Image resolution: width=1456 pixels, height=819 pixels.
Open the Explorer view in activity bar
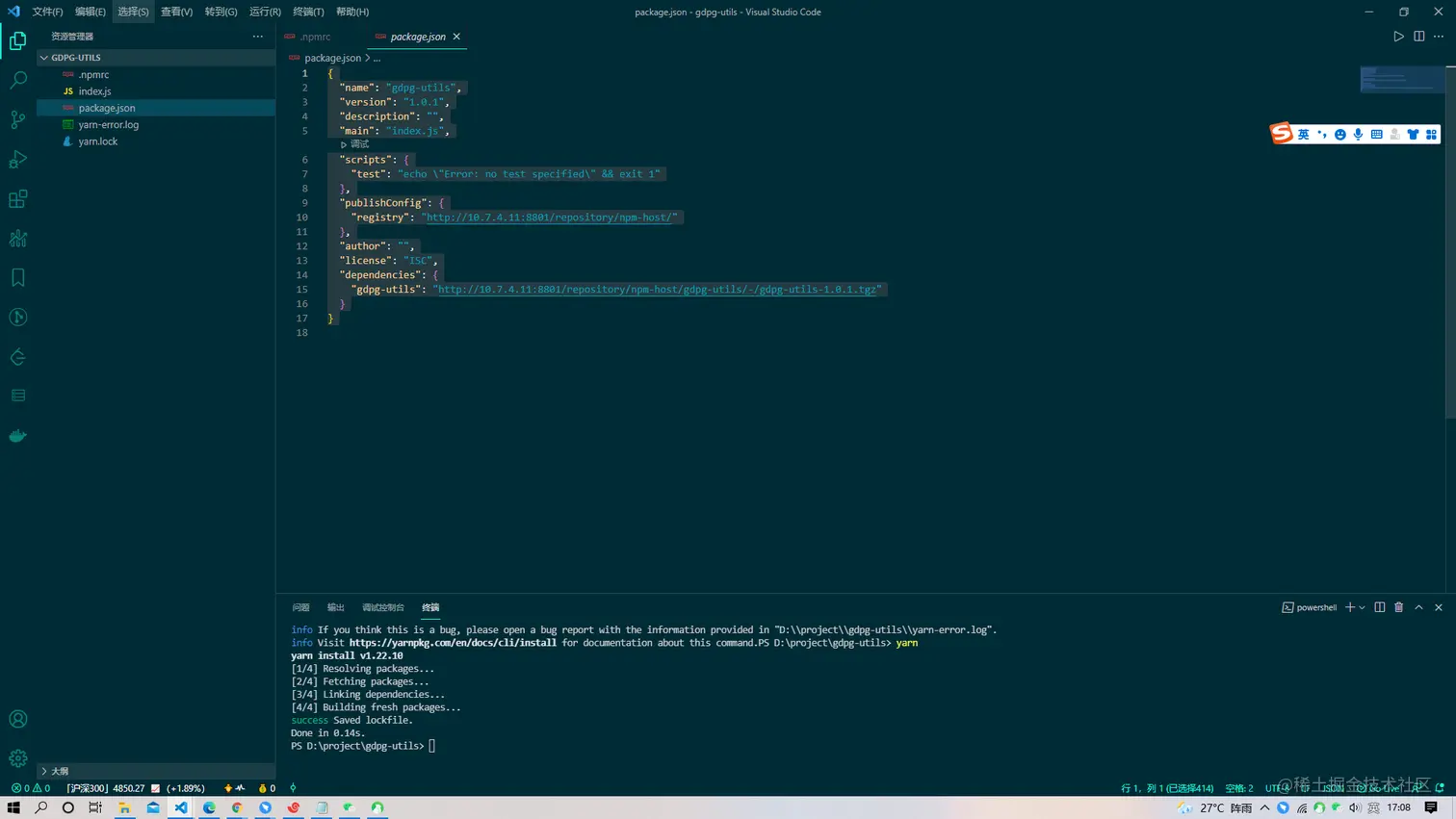pos(17,40)
